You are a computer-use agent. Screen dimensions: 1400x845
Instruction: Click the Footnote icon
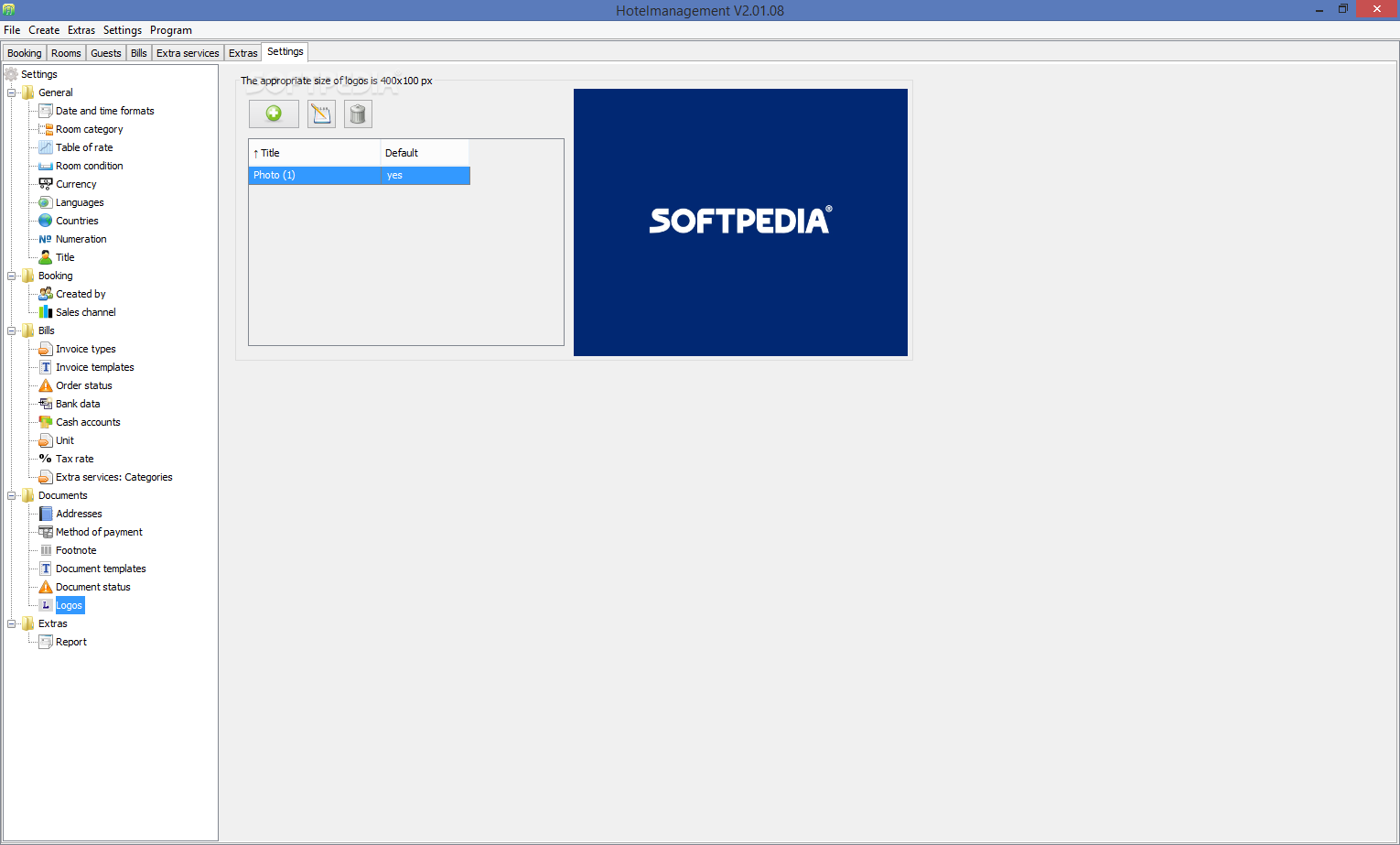[46, 550]
